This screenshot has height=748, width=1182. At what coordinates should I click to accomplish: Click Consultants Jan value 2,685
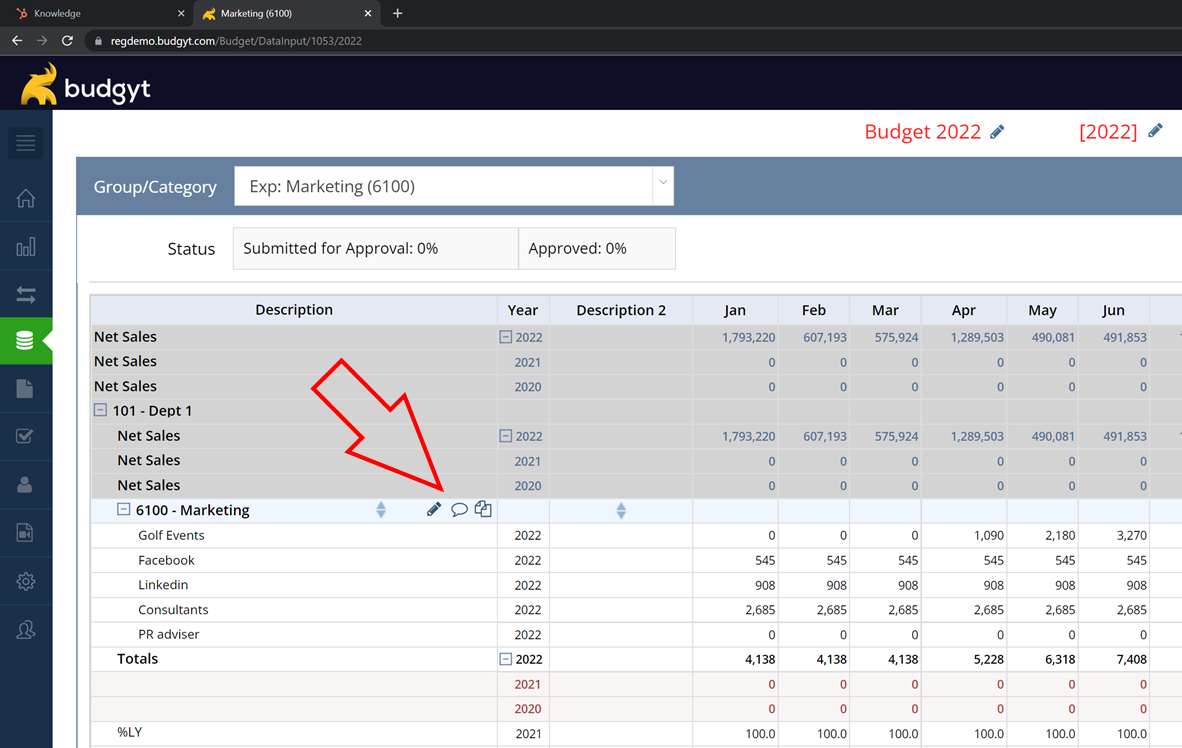click(x=760, y=609)
